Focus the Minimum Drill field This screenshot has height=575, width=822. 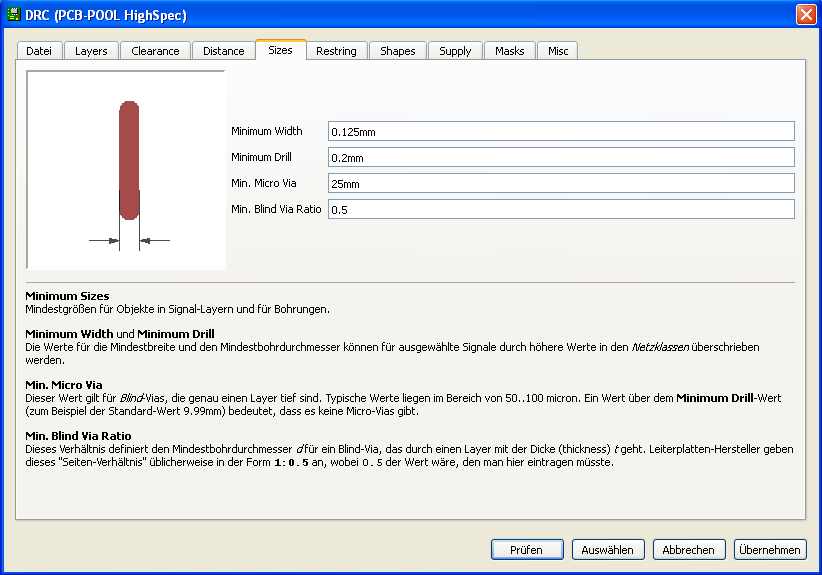[561, 157]
